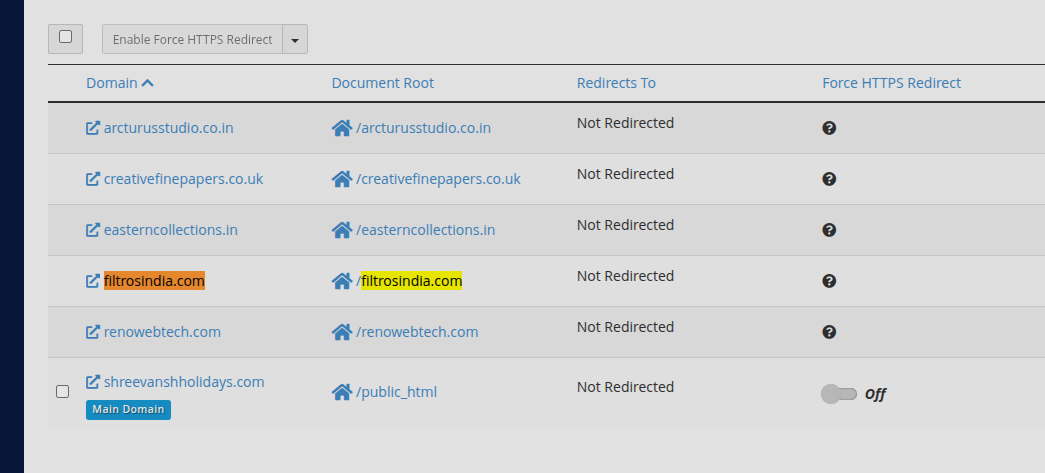The height and width of the screenshot is (473, 1045).
Task: Click help icon in renowebtech.com row
Action: (x=829, y=332)
